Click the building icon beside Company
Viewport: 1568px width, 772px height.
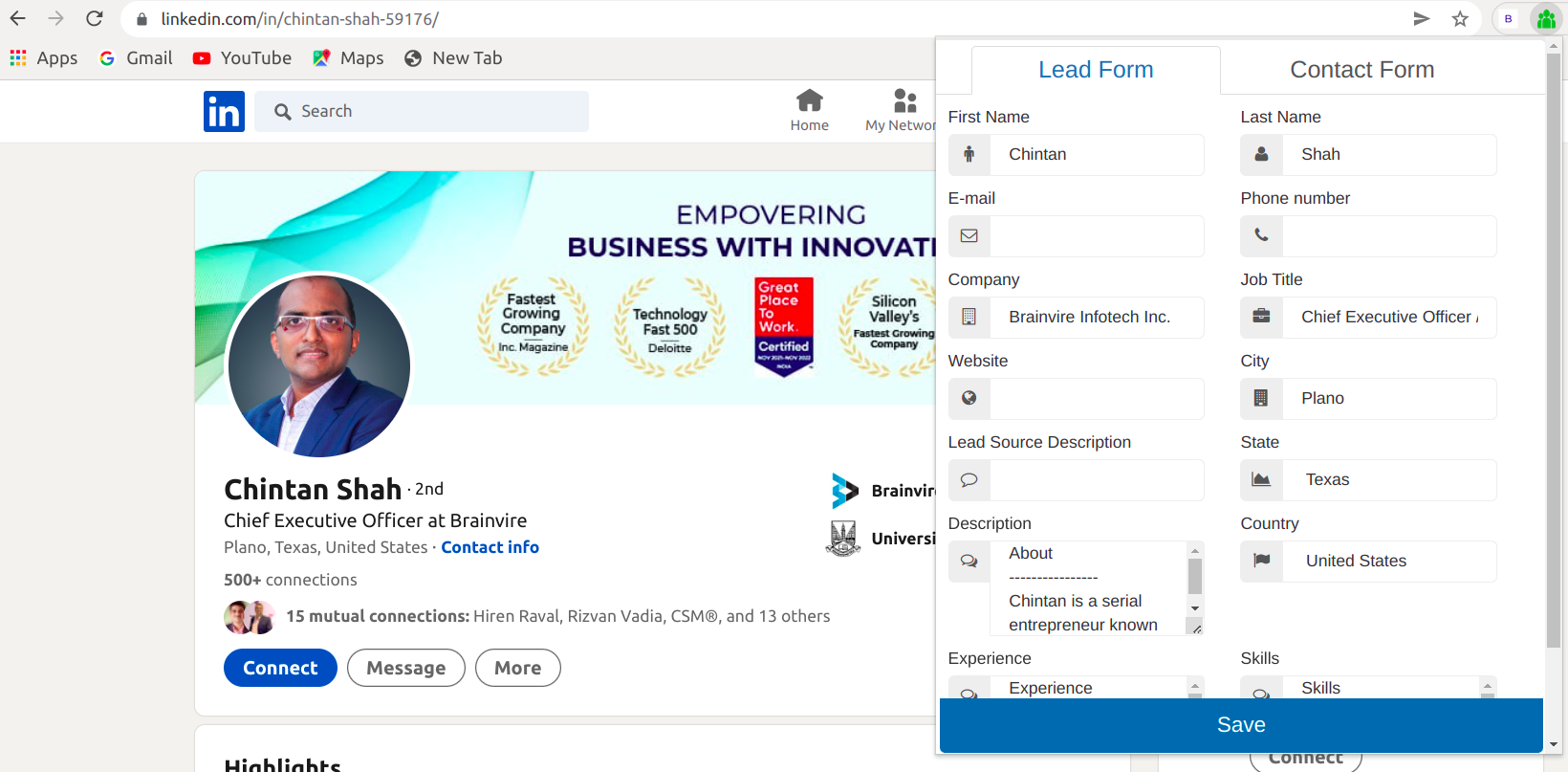(969, 318)
